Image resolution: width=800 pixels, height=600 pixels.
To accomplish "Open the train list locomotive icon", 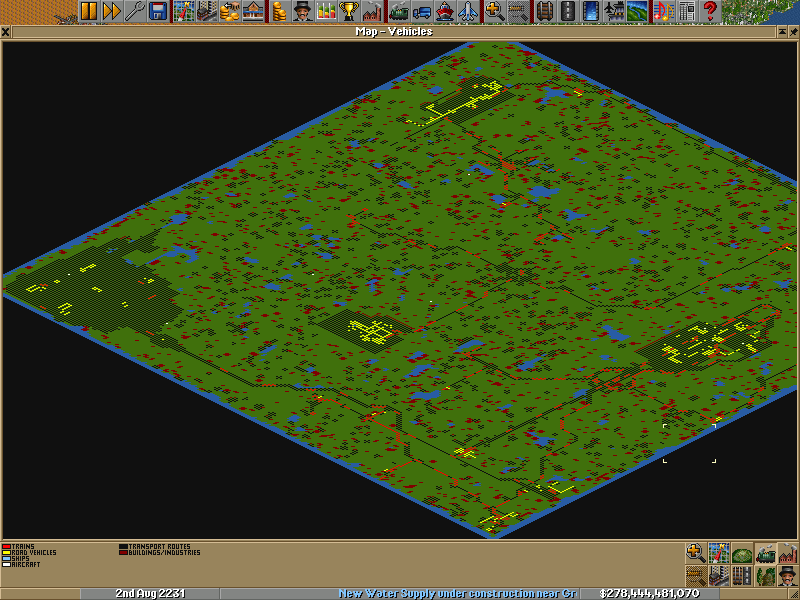I will pos(398,11).
